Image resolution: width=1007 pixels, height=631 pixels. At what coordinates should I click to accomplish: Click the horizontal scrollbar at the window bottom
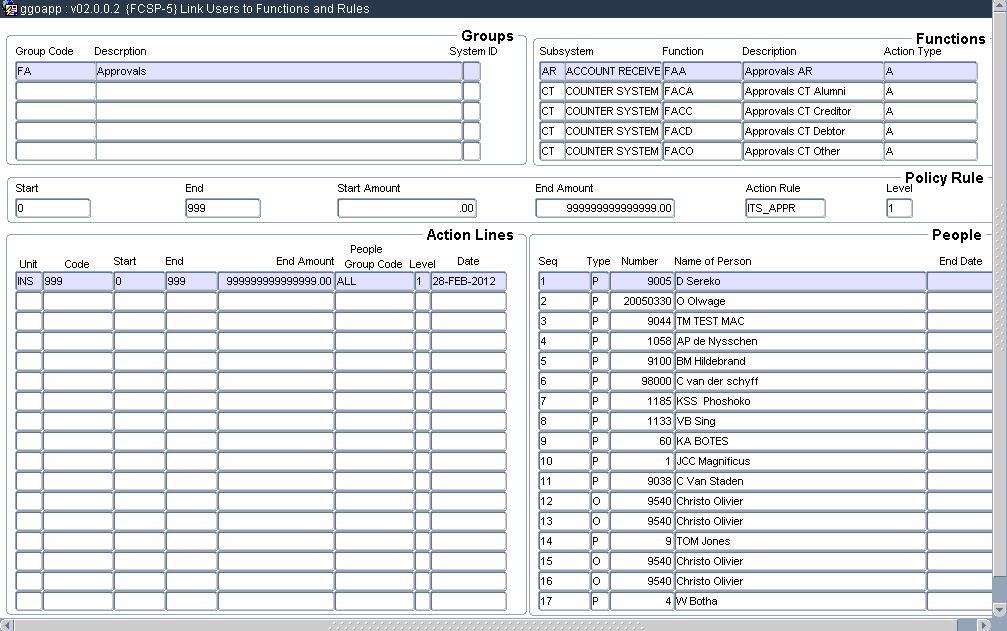500,625
